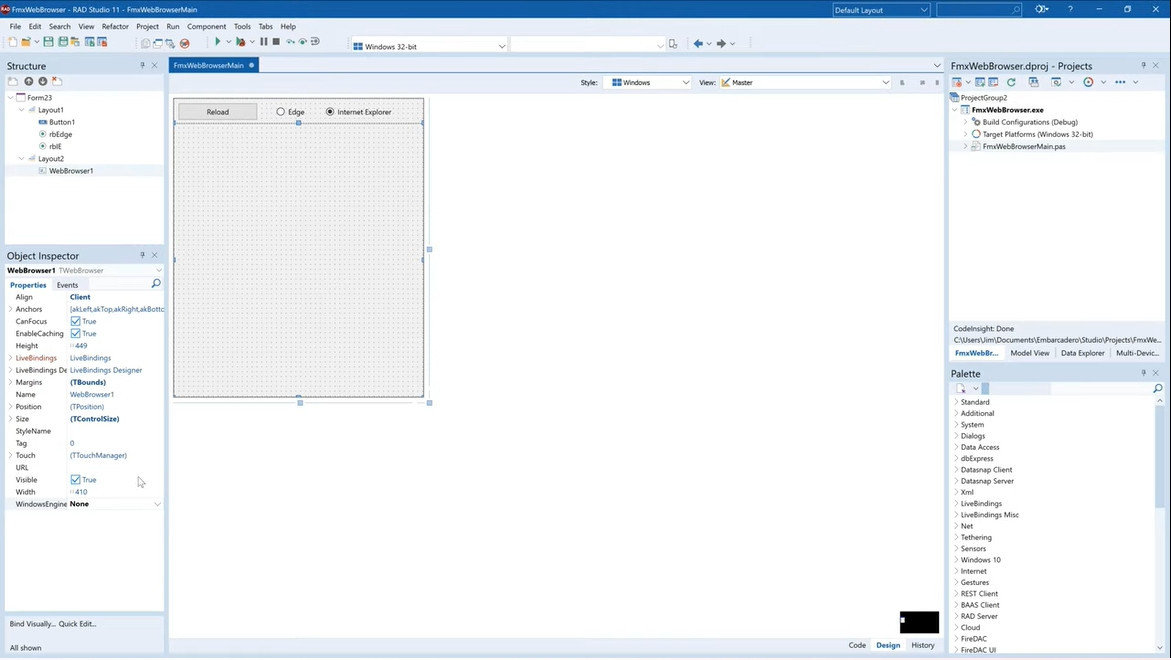This screenshot has width=1171, height=660.
Task: Open the Windows 32-bit platform dropdown
Action: click(x=501, y=46)
